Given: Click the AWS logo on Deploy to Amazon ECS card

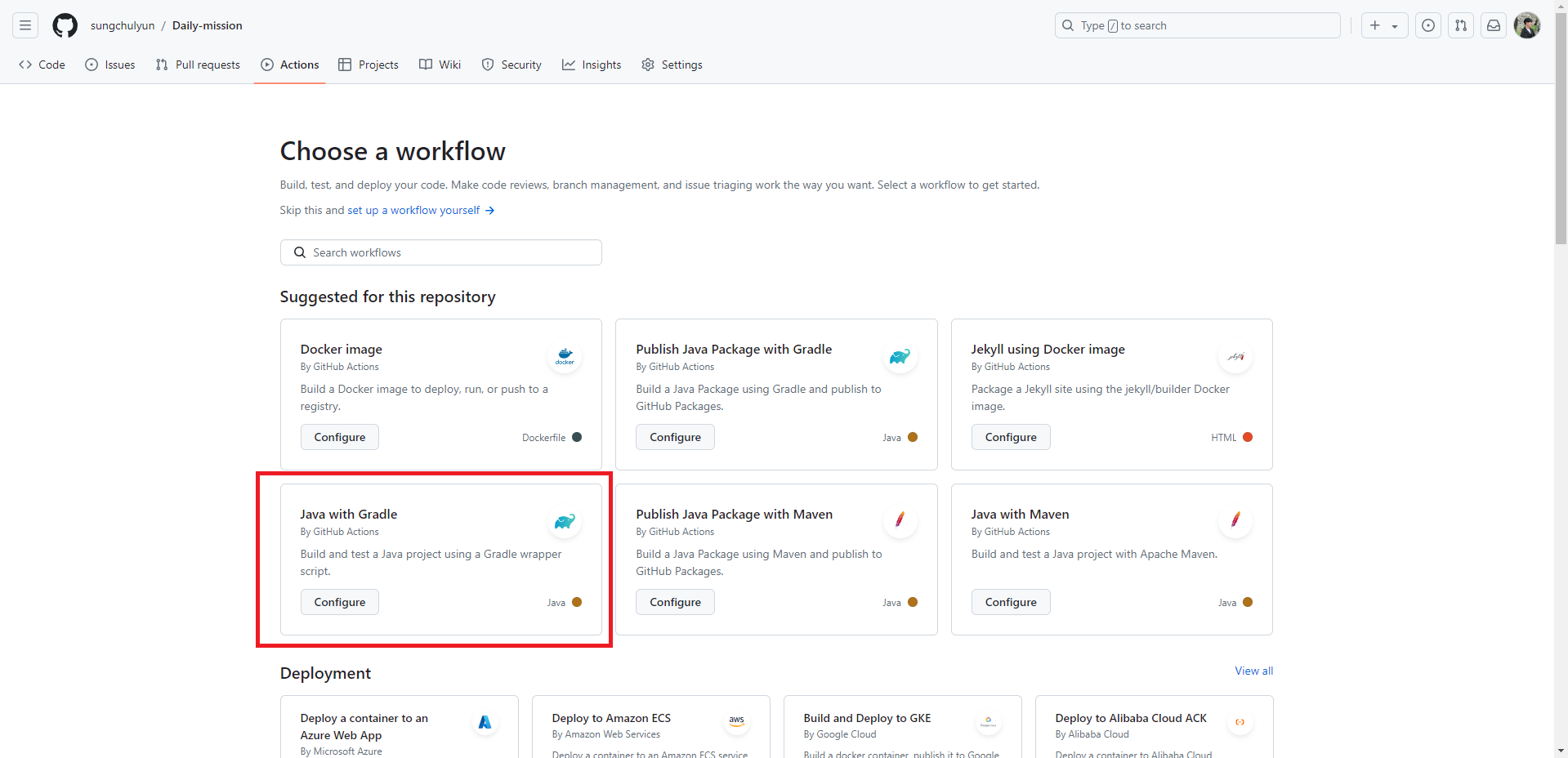Looking at the screenshot, I should tap(736, 722).
